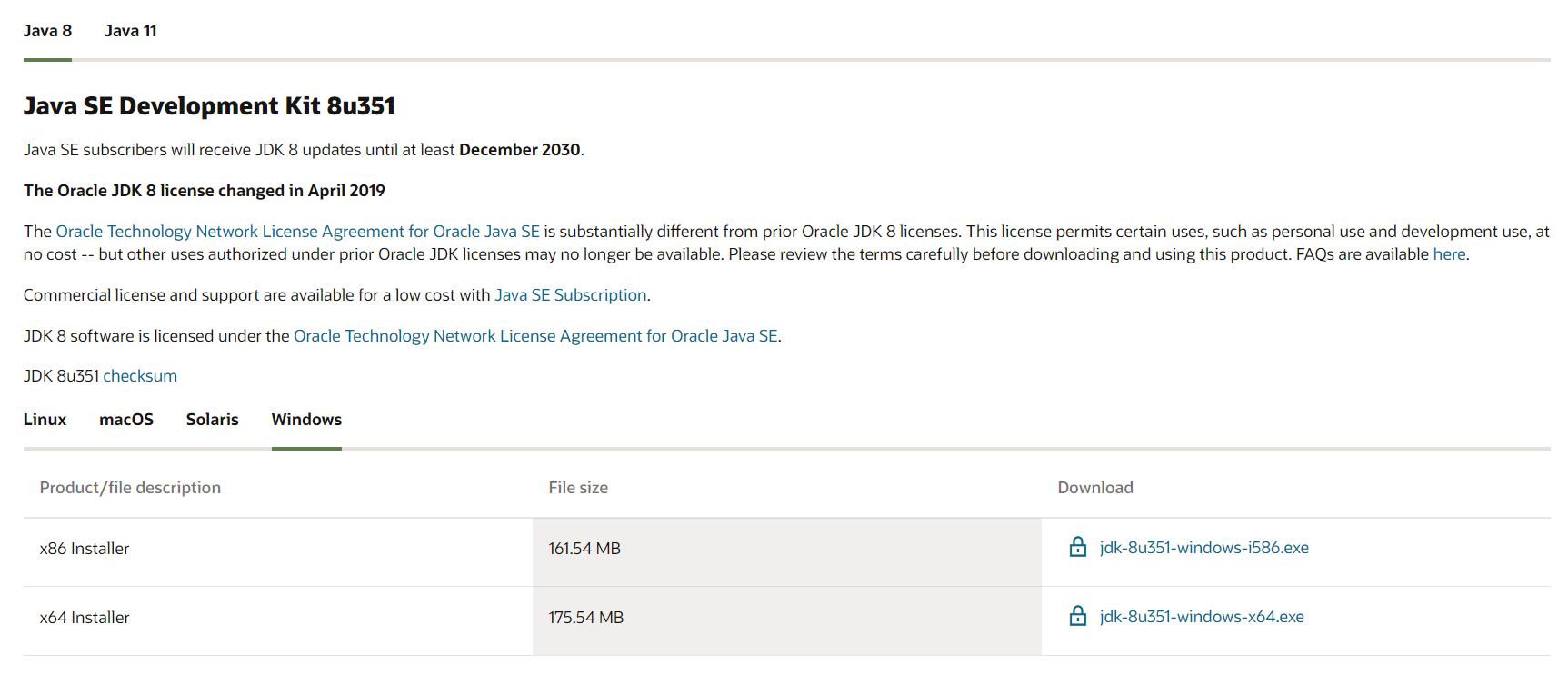Open the FAQs 'here' link

(1449, 254)
